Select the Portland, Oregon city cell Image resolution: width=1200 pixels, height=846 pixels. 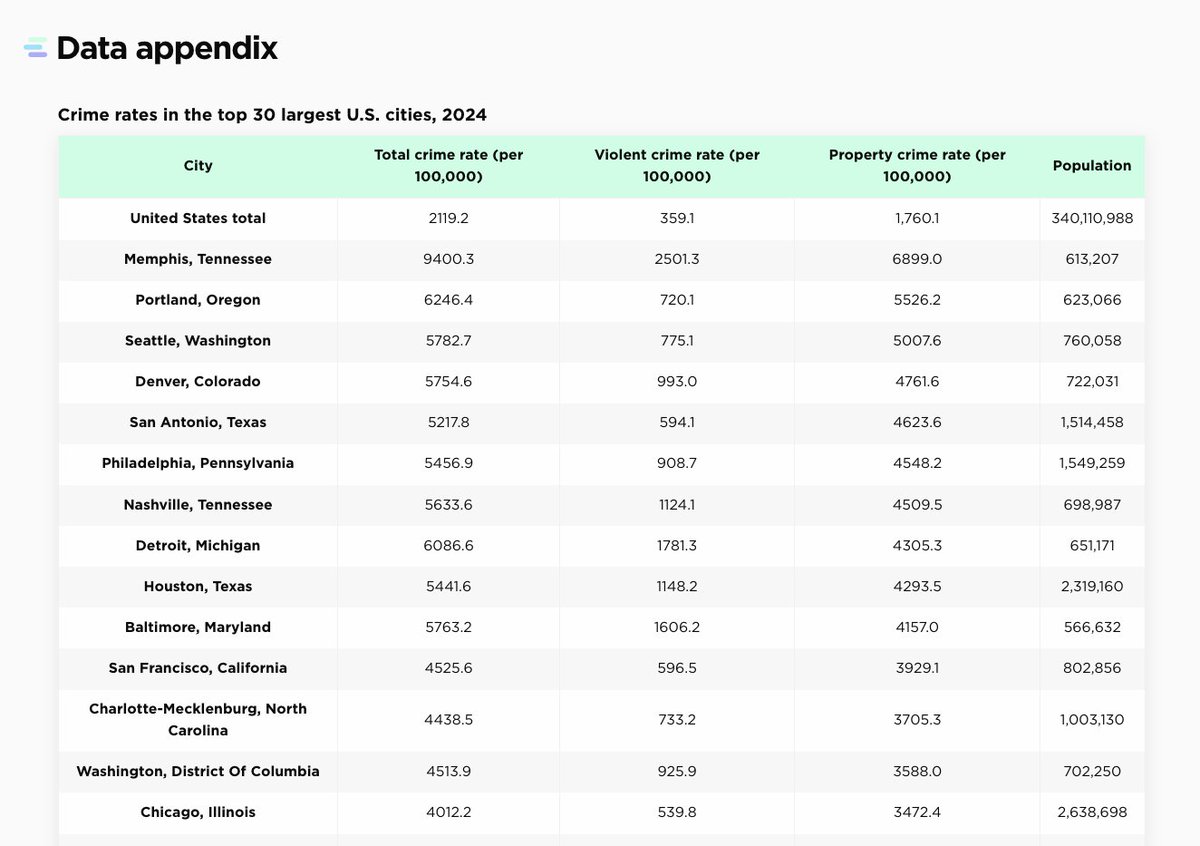(x=198, y=300)
